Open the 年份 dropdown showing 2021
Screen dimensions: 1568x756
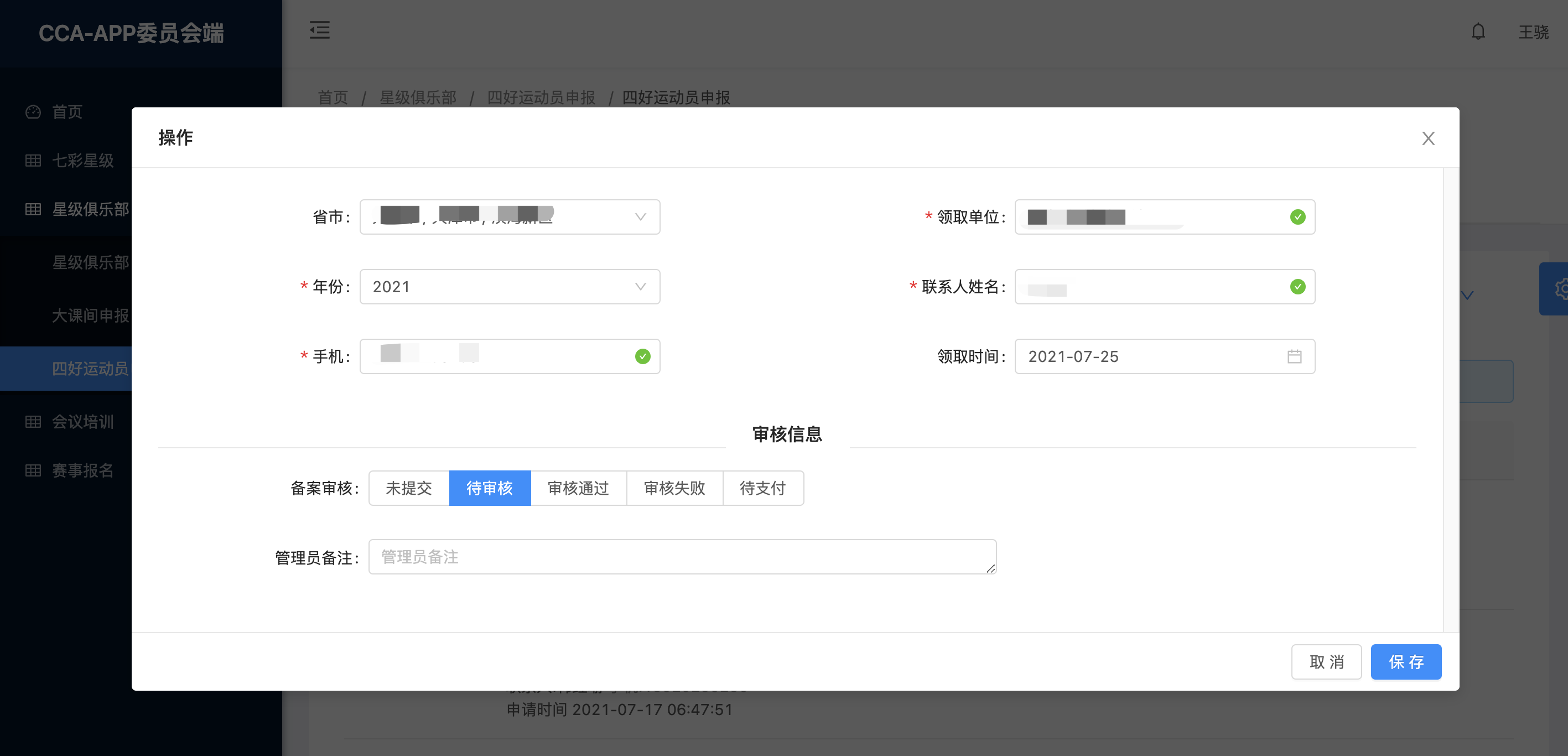[x=510, y=287]
